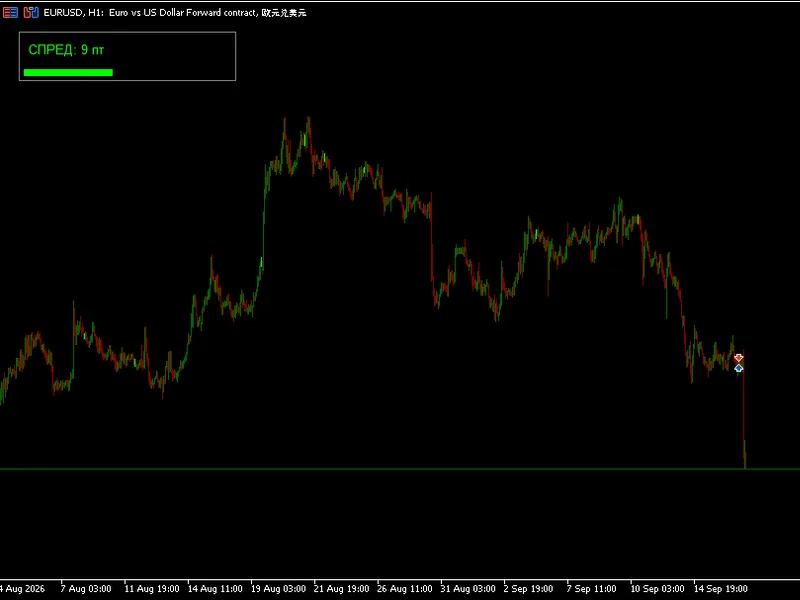Click the '14 Sep 19:00' time label
The width and height of the screenshot is (800, 600).
[720, 588]
